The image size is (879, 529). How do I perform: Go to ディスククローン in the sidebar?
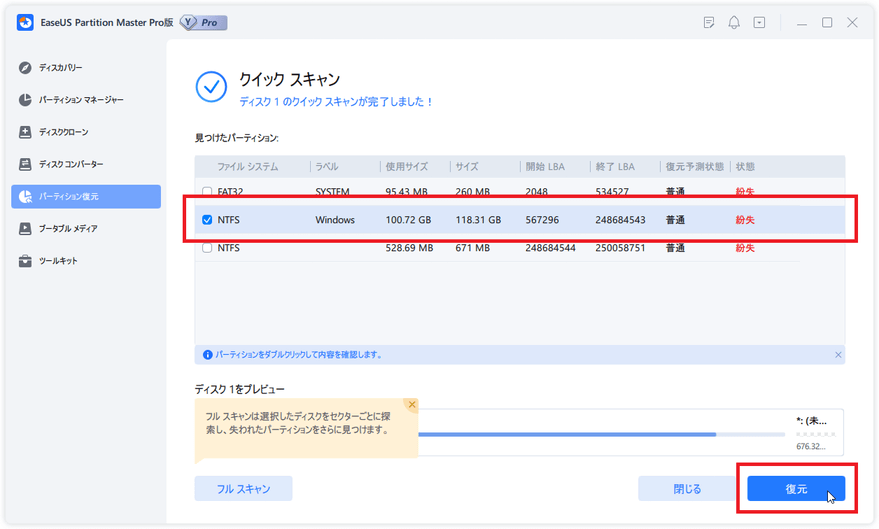click(63, 132)
